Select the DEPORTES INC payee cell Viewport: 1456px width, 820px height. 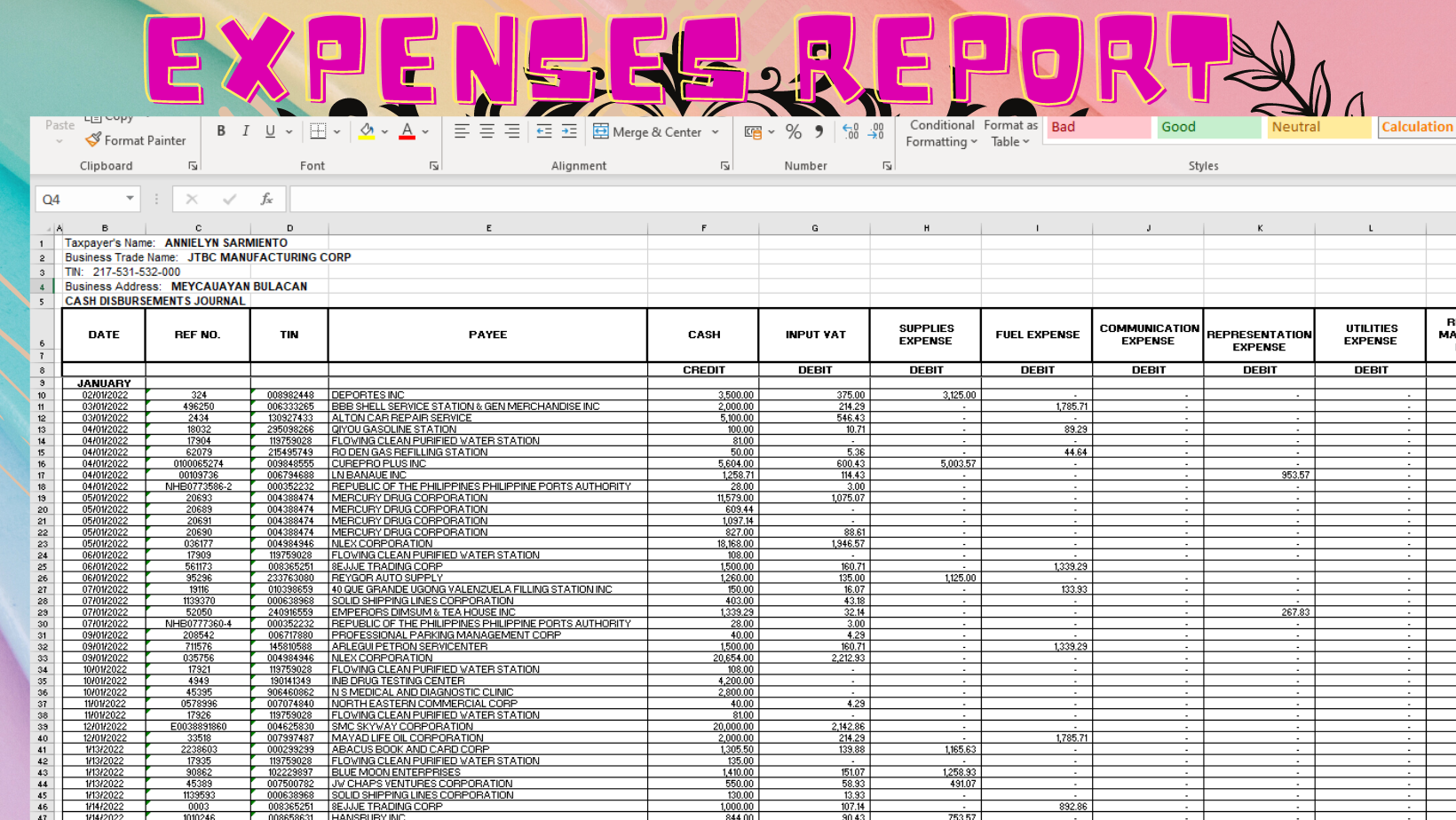pos(488,396)
